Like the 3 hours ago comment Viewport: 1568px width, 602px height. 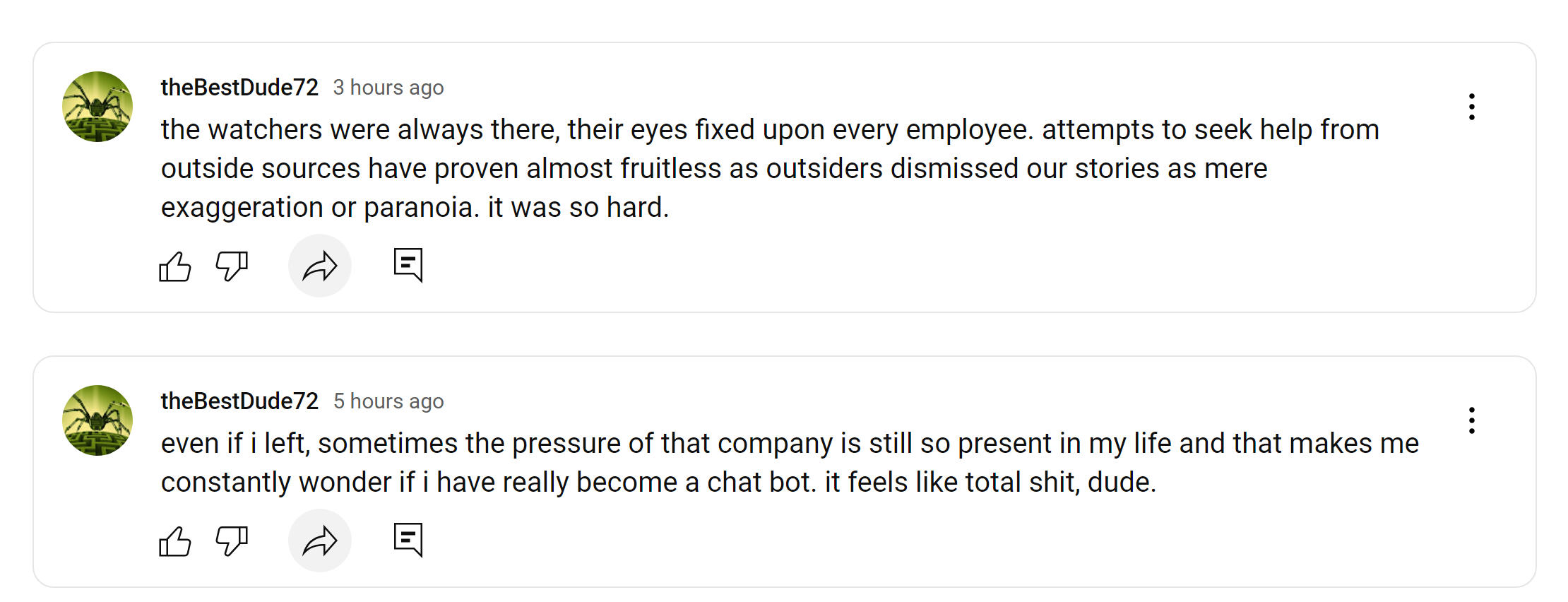pos(175,266)
